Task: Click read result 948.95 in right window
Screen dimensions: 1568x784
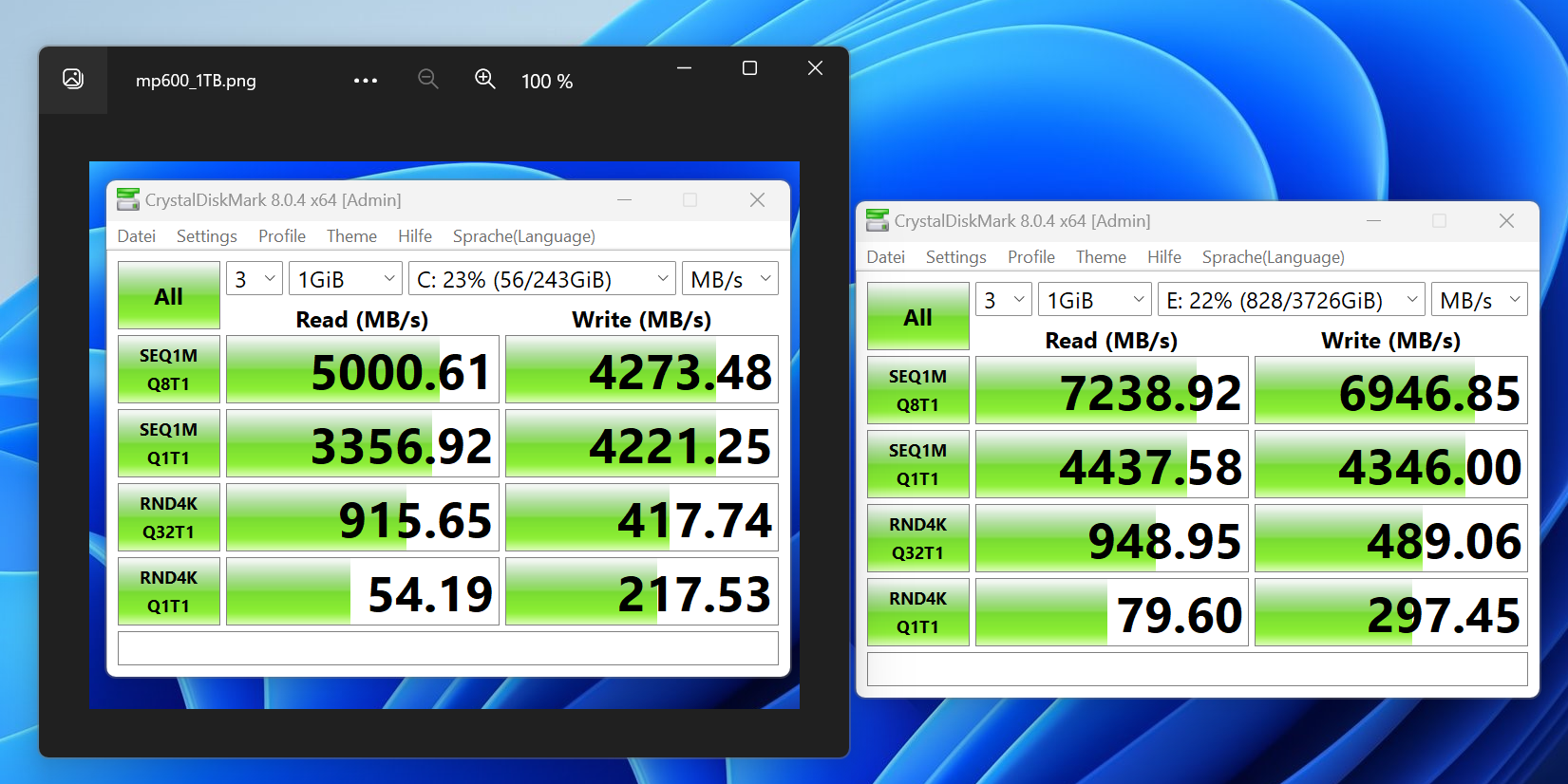Action: [x=1112, y=538]
